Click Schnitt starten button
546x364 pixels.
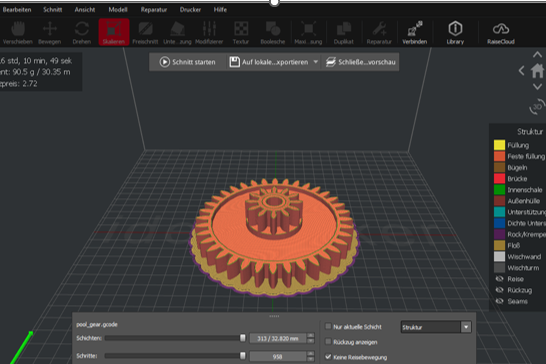[x=187, y=62]
